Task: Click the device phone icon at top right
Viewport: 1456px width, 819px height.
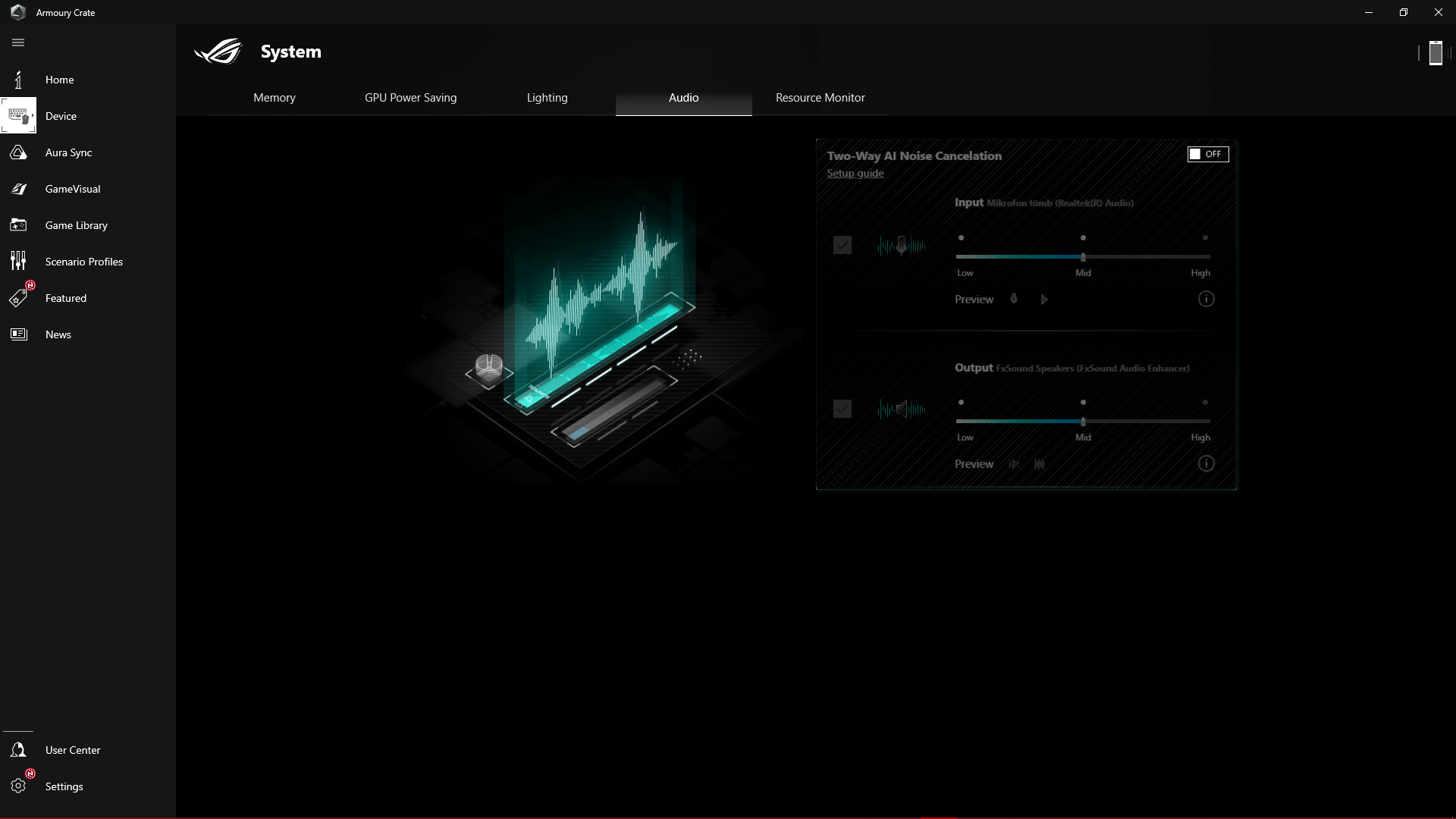Action: click(x=1436, y=53)
